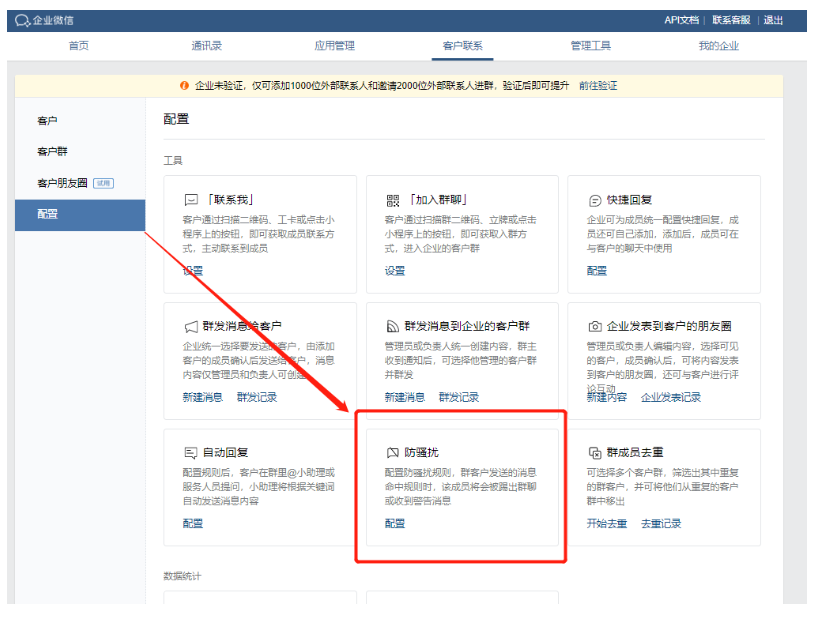Open 群发记录 under 群发消息给客户
Screen dimensions: 818x618
[257, 397]
